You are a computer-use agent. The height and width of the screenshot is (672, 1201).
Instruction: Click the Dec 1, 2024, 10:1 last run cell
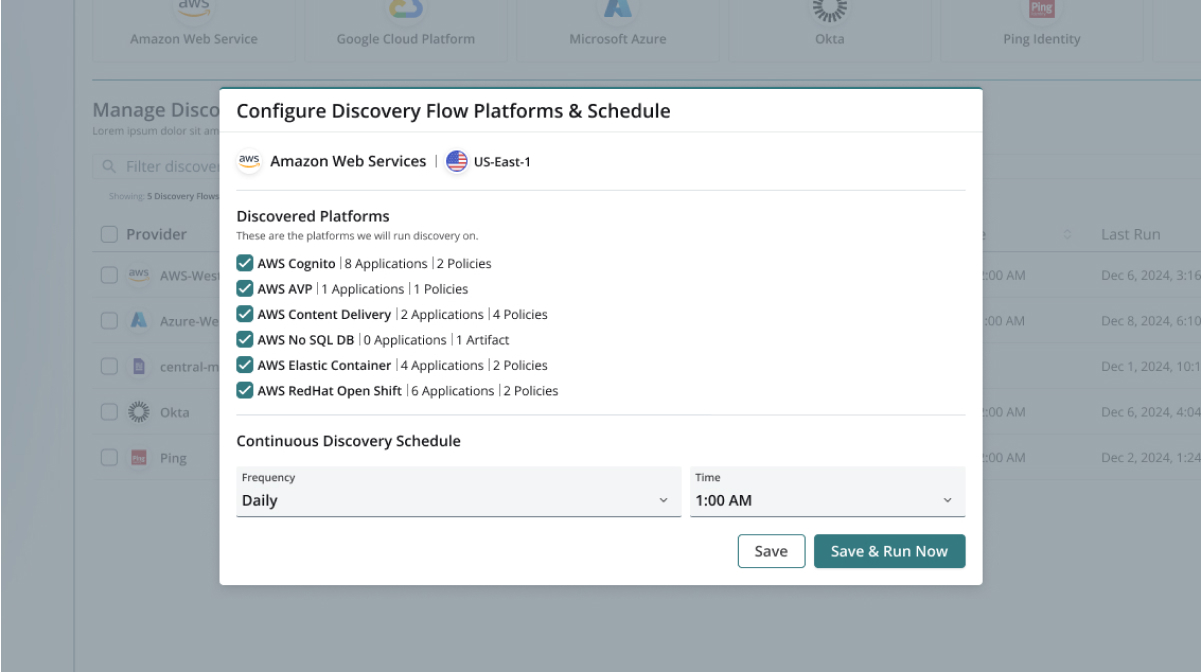[x=1150, y=366]
